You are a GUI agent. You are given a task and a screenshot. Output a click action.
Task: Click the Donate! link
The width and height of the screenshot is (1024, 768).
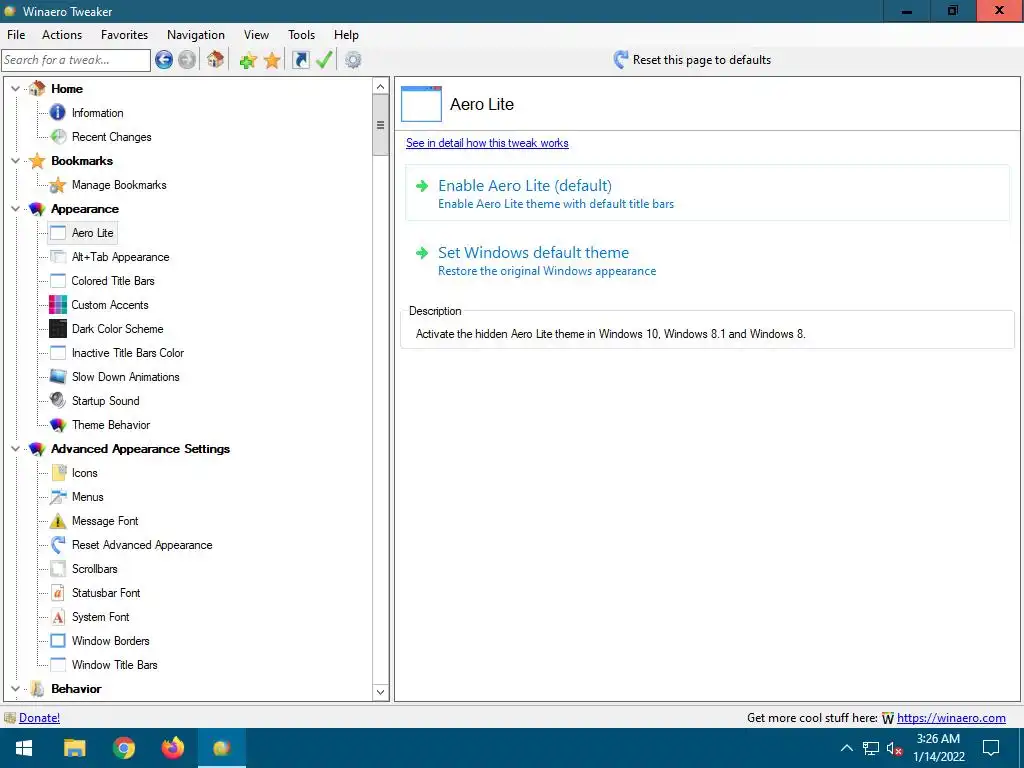[x=39, y=718]
